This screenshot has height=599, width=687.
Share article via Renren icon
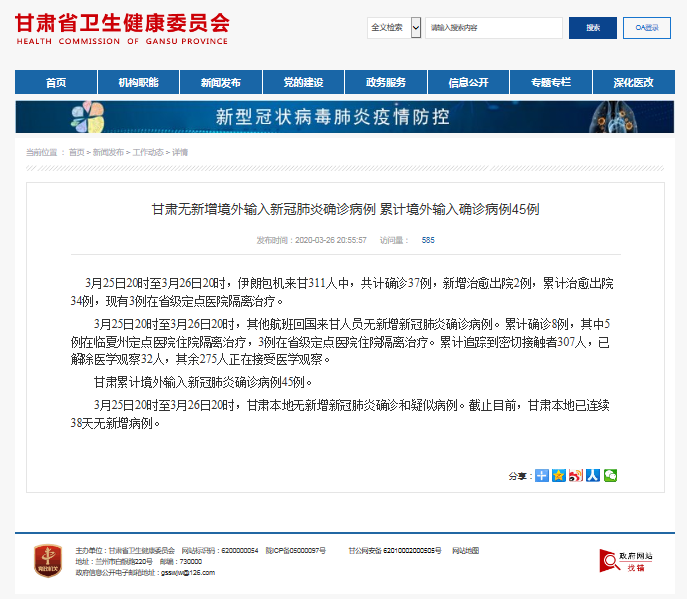(593, 475)
